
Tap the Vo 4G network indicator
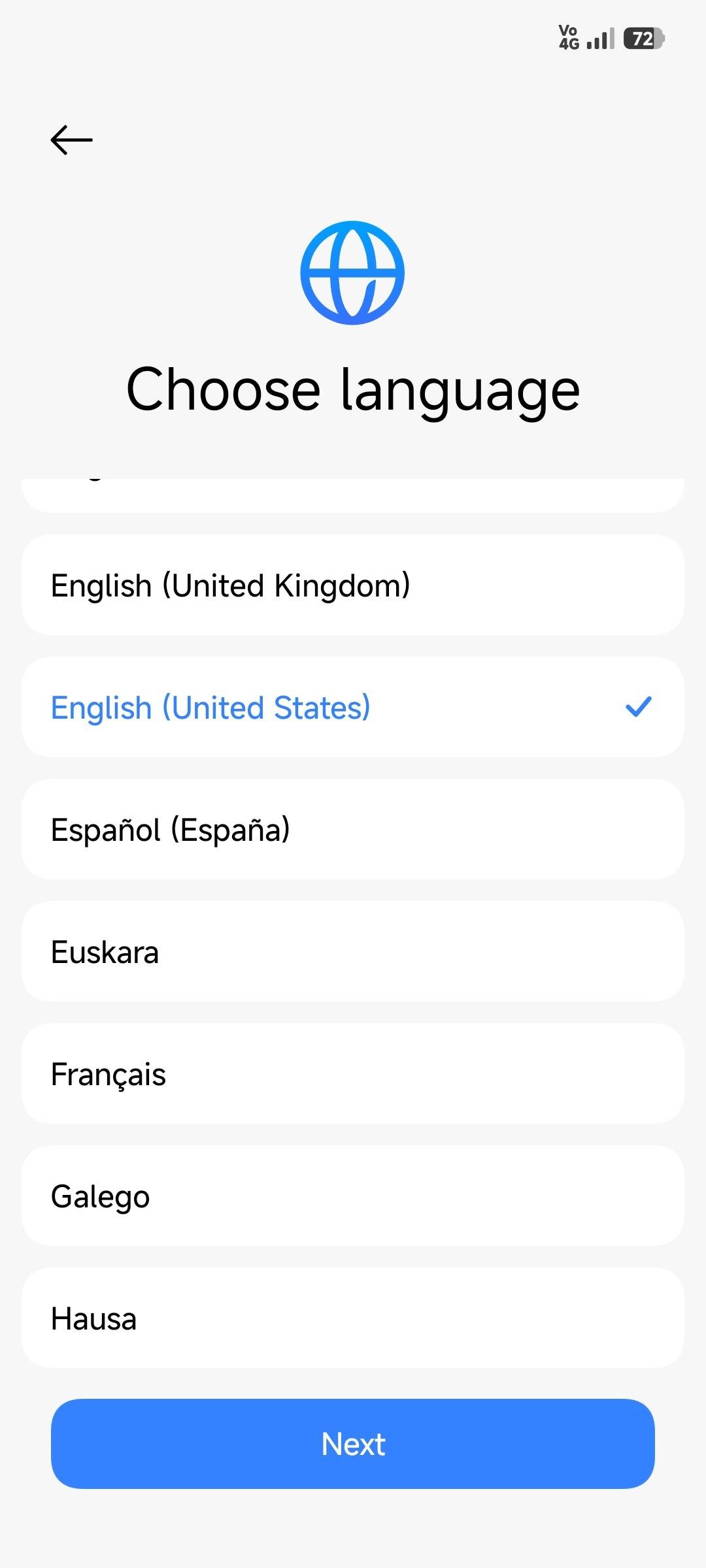(569, 38)
